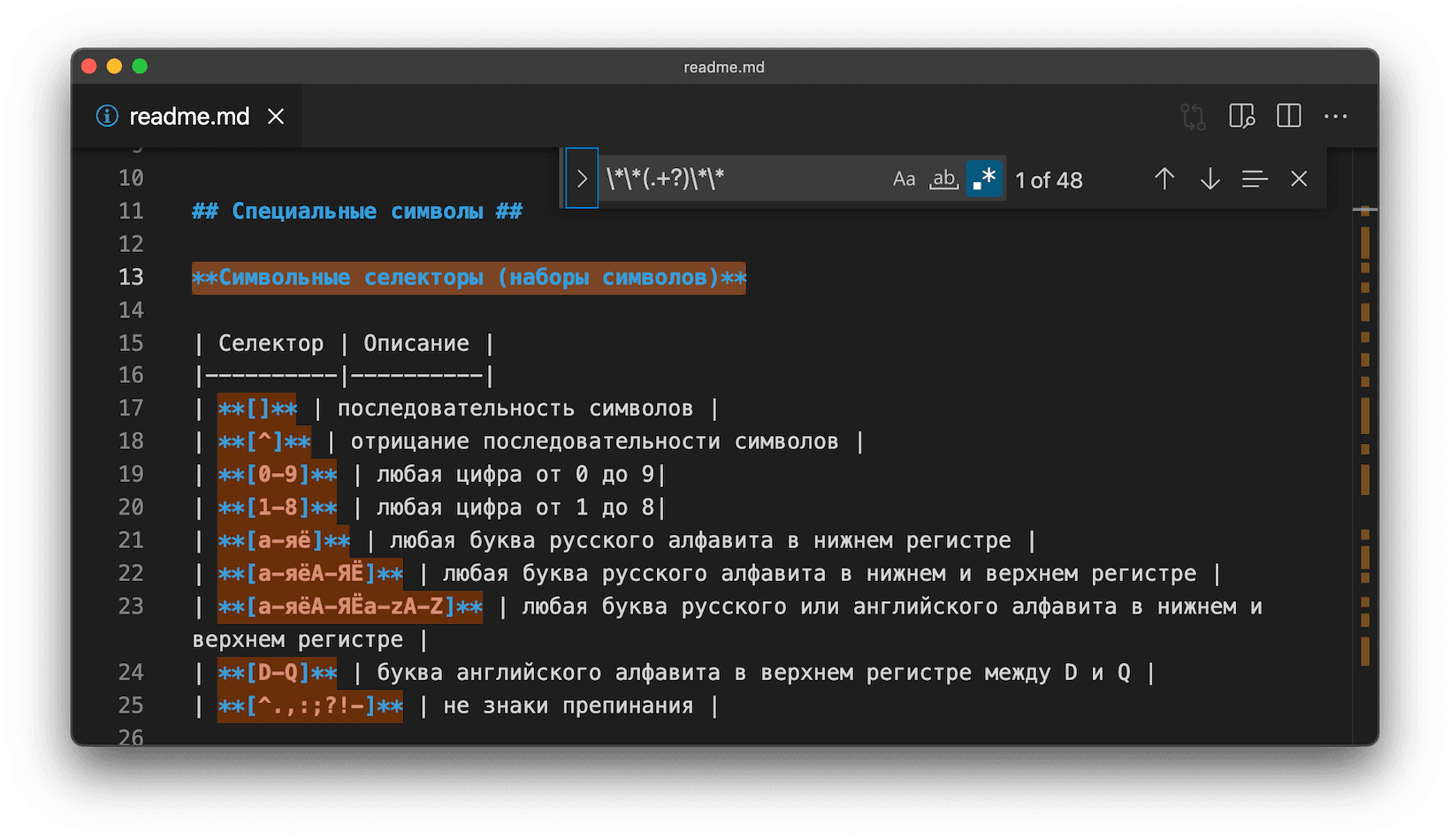Click heading '## Специальные символы ##'
Viewport: 1450px width, 840px height.
(x=357, y=211)
